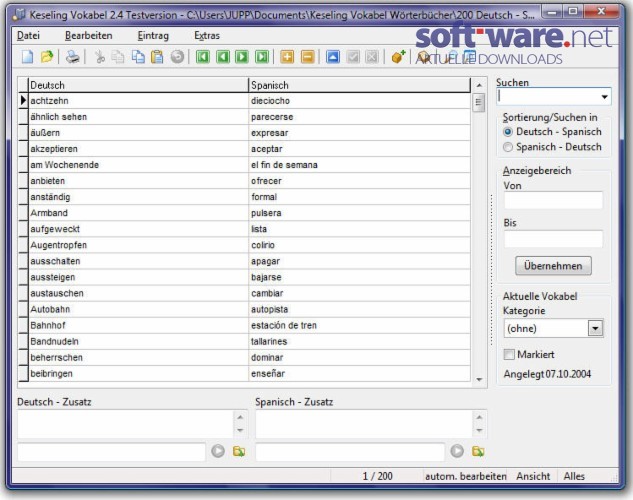Viewport: 633px width, 500px height.
Task: Delete entry with the orange minus icon
Action: pyautogui.click(x=307, y=56)
